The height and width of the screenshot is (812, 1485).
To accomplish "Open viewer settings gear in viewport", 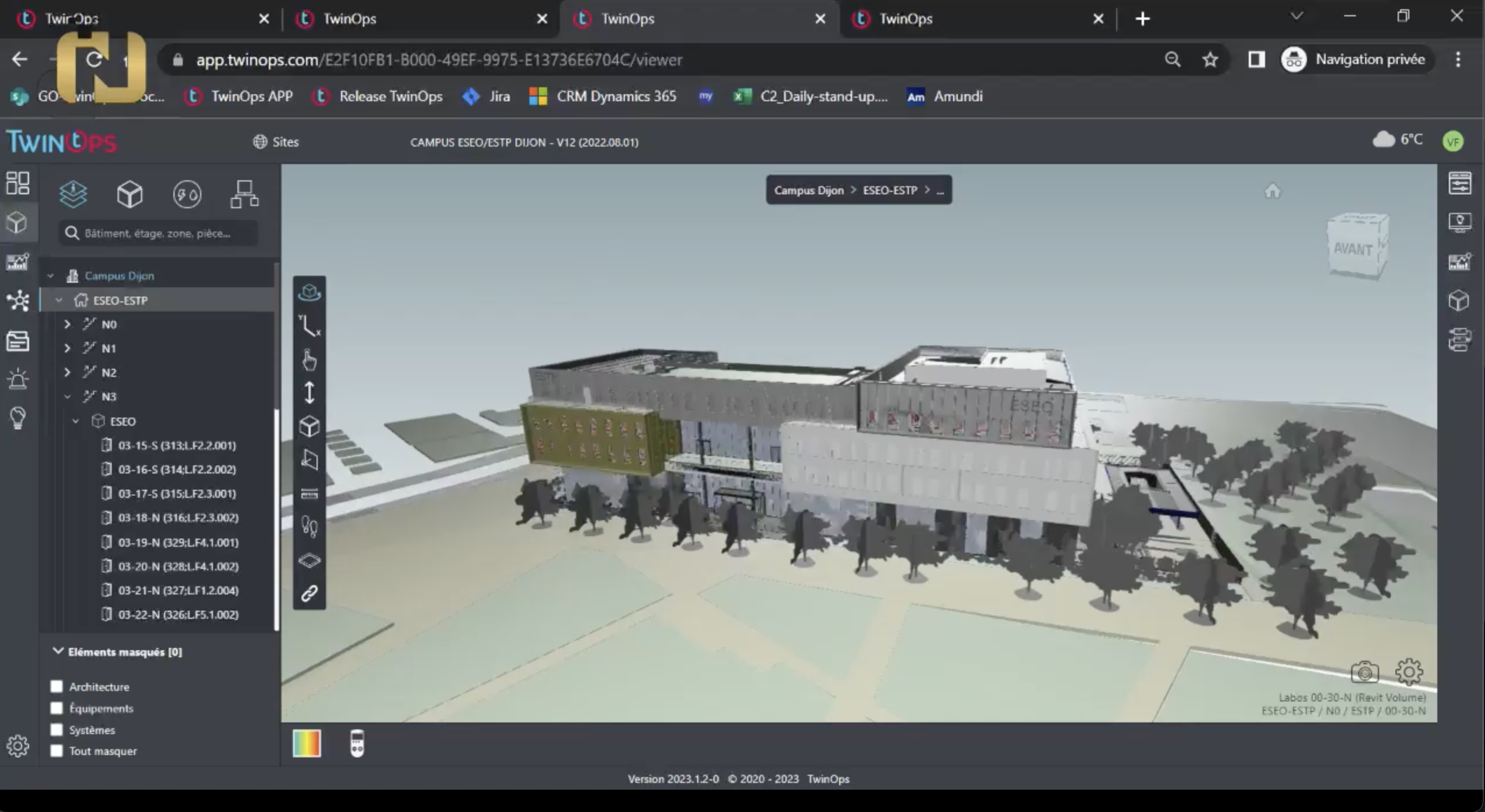I will pyautogui.click(x=1409, y=672).
